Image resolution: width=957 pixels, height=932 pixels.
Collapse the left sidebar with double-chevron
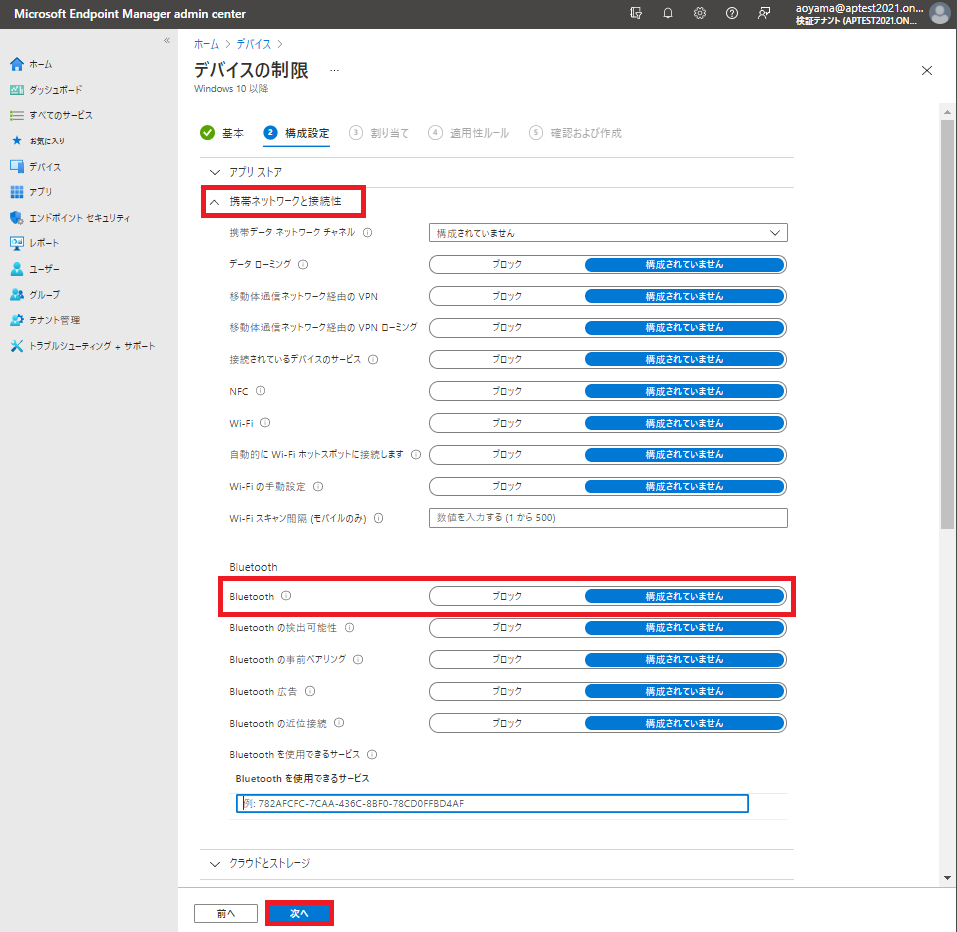point(167,40)
